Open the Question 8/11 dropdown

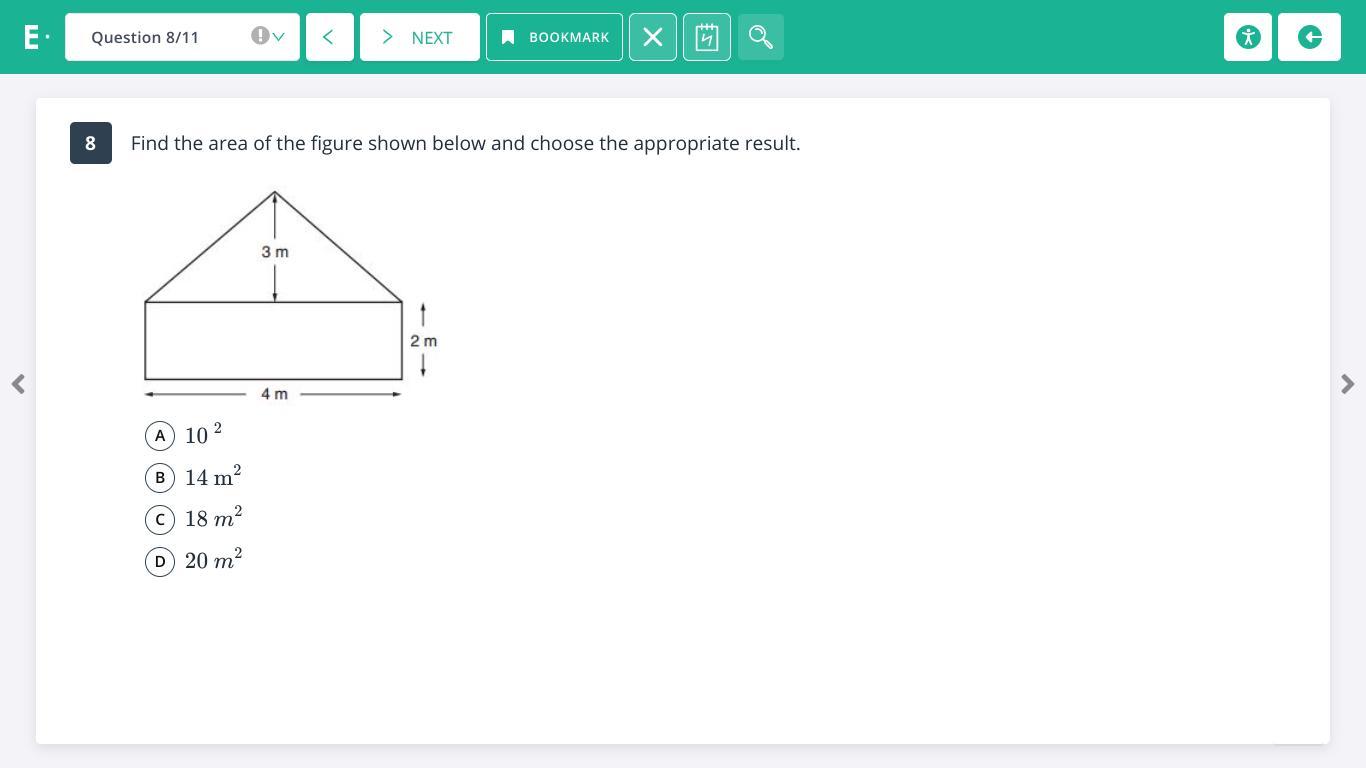coord(182,37)
